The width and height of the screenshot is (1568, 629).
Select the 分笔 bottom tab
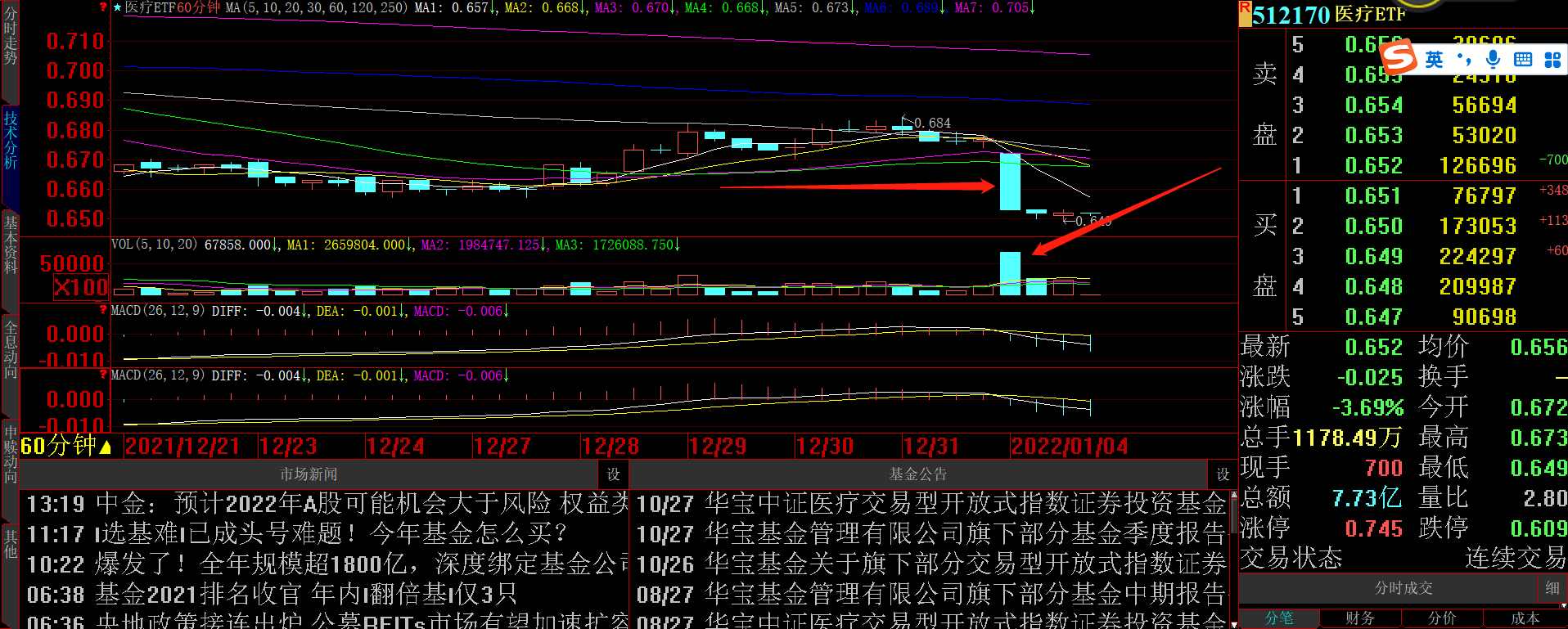(1279, 618)
